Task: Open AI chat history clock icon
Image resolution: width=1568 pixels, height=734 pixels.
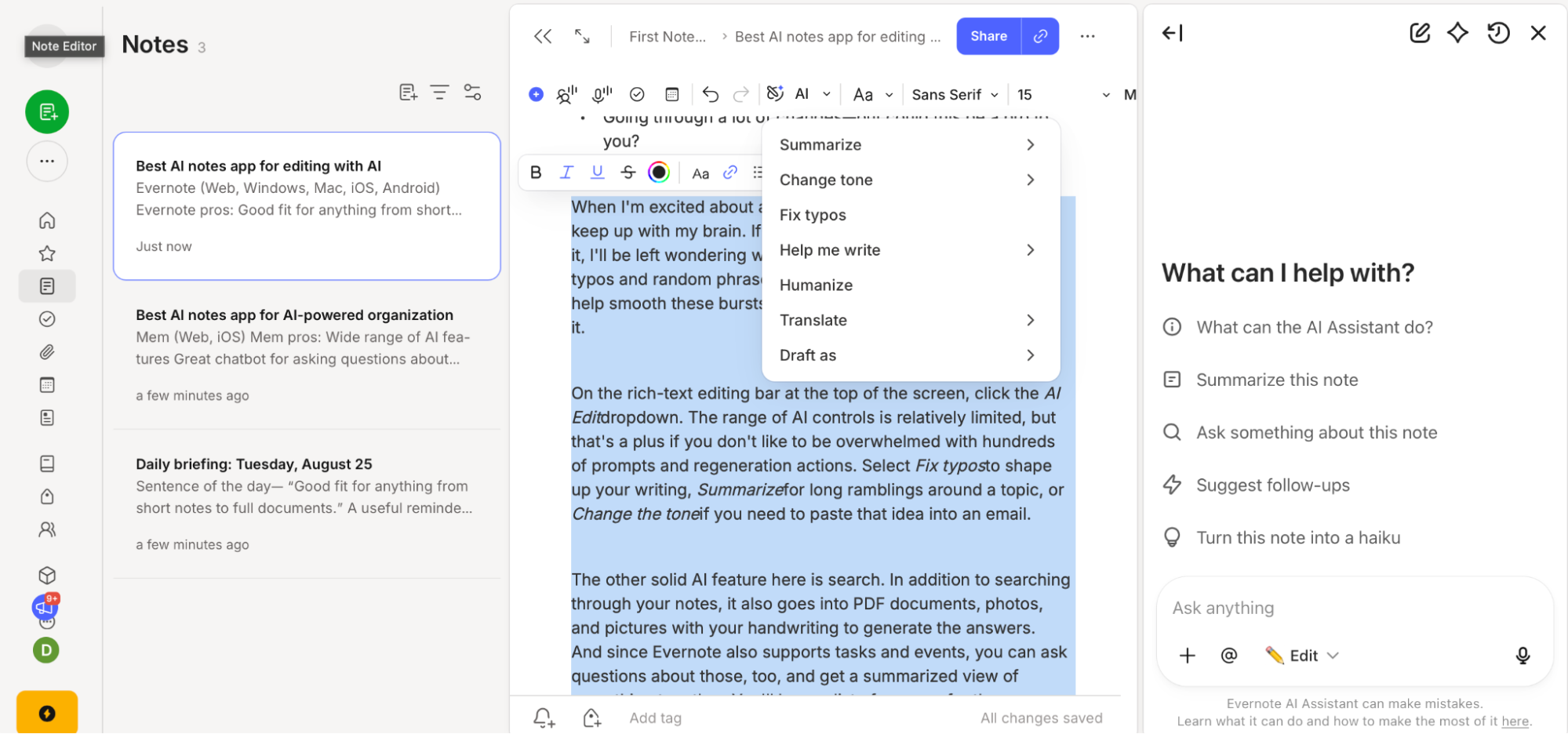Action: pos(1498,33)
